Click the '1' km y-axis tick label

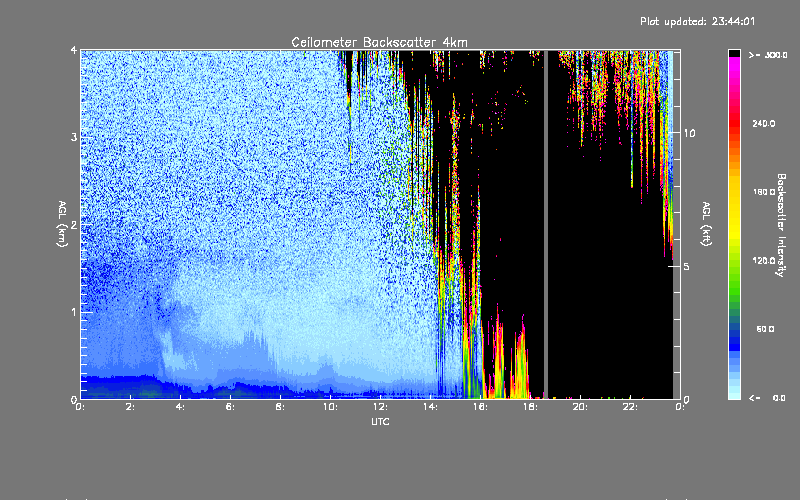click(74, 312)
